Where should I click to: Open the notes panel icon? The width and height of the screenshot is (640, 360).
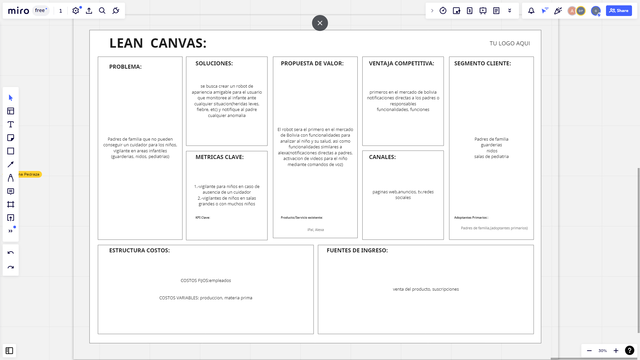pos(496,11)
